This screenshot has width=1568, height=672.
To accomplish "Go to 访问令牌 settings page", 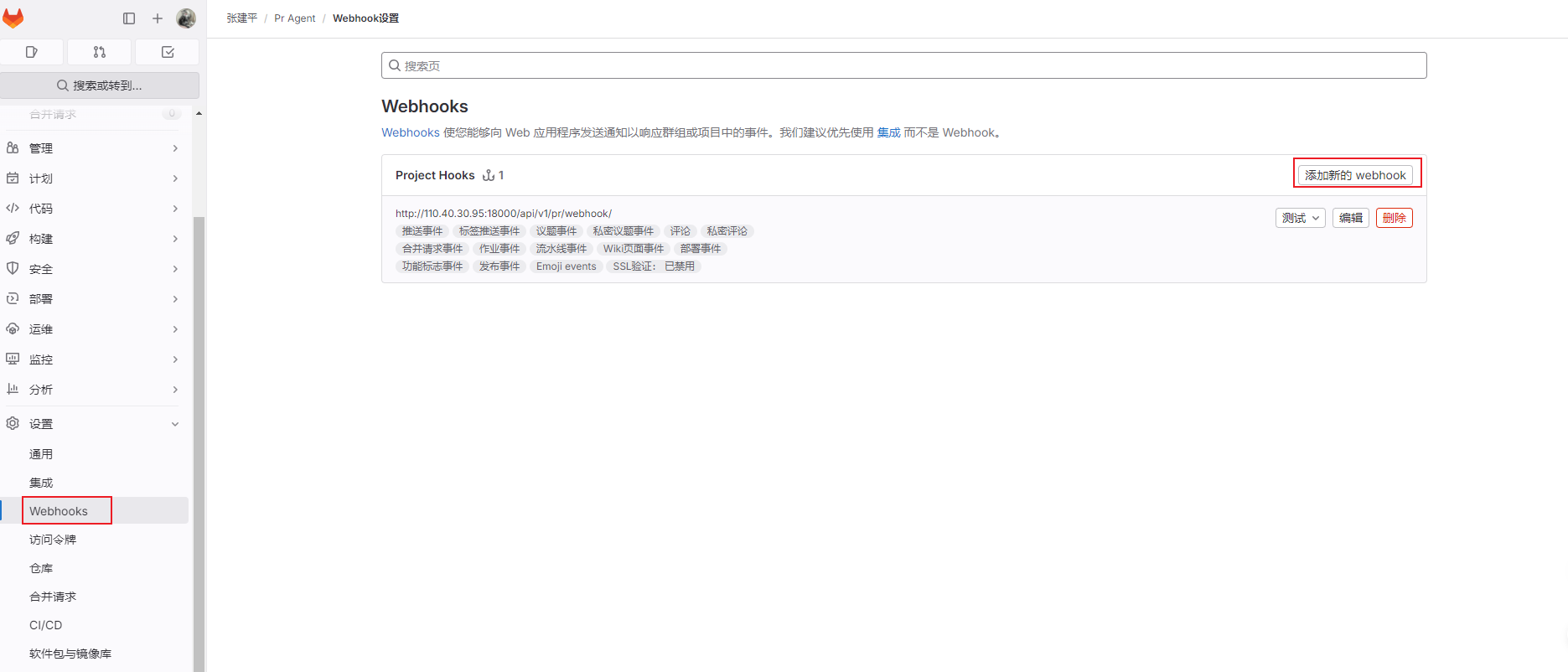I will click(53, 540).
